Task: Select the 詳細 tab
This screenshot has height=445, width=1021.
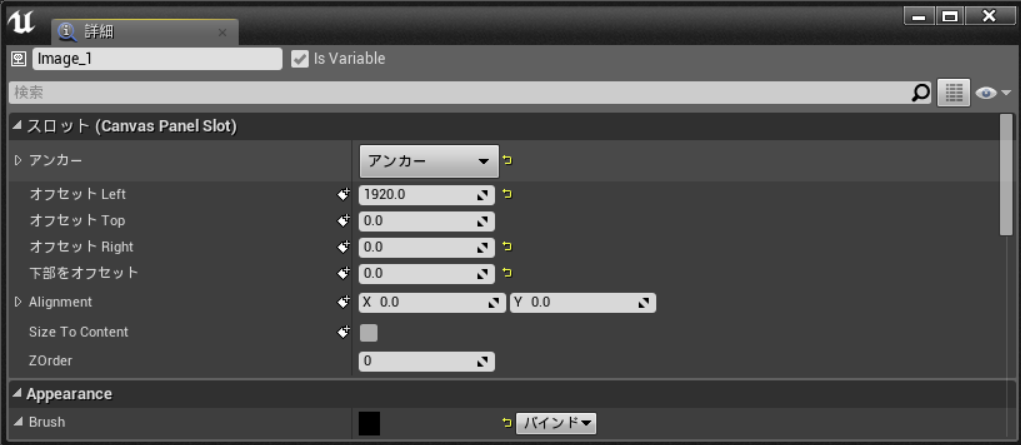Action: (x=145, y=31)
